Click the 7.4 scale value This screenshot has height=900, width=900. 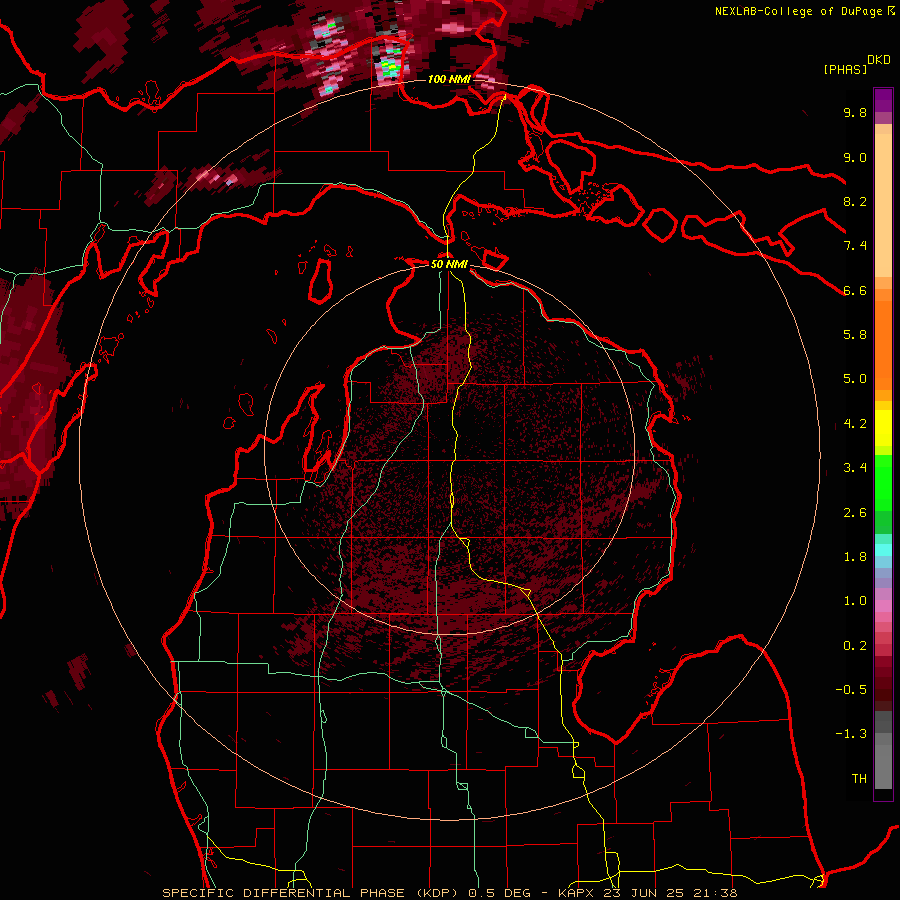[x=855, y=246]
